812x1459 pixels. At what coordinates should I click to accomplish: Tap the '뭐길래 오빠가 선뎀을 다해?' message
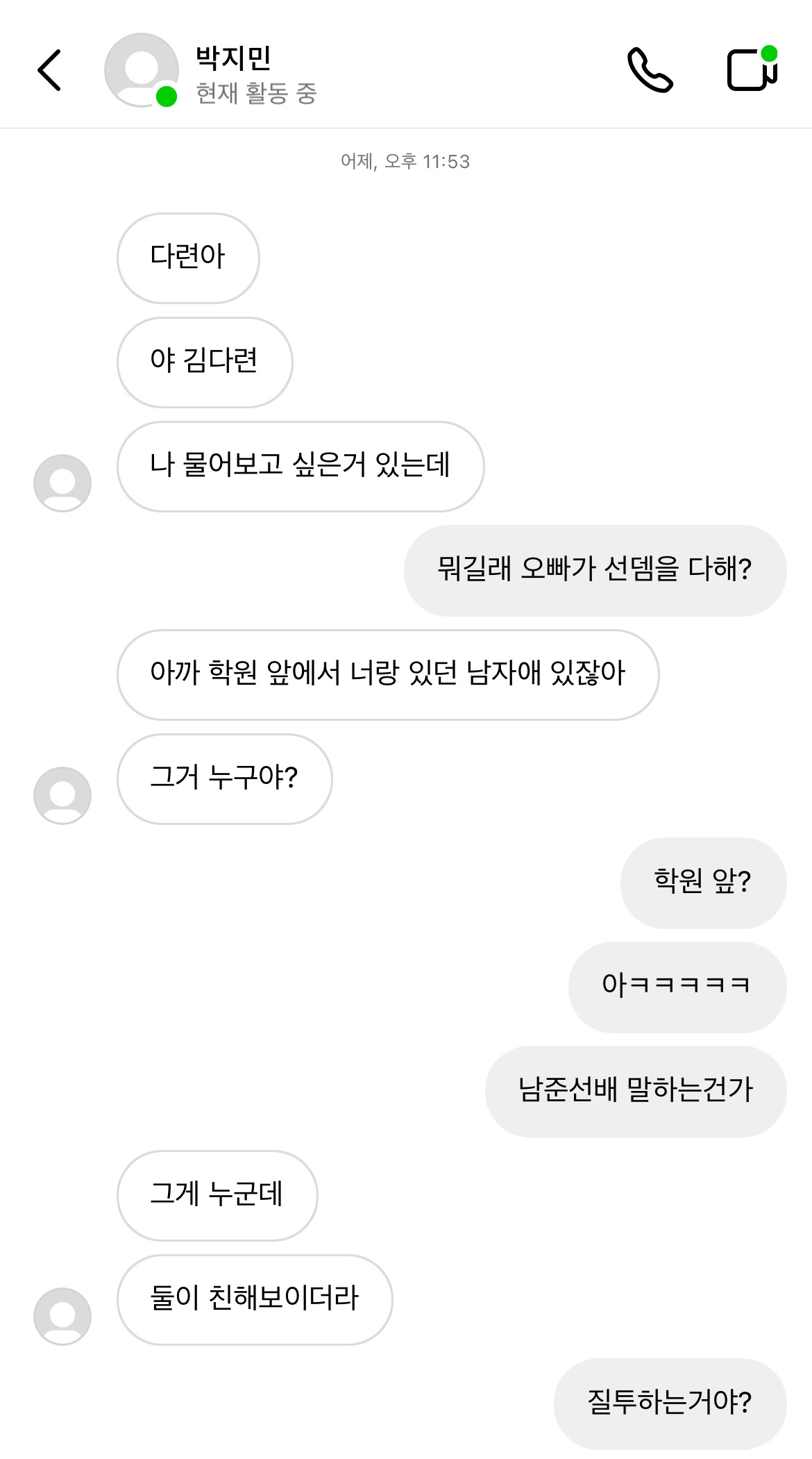(x=595, y=571)
